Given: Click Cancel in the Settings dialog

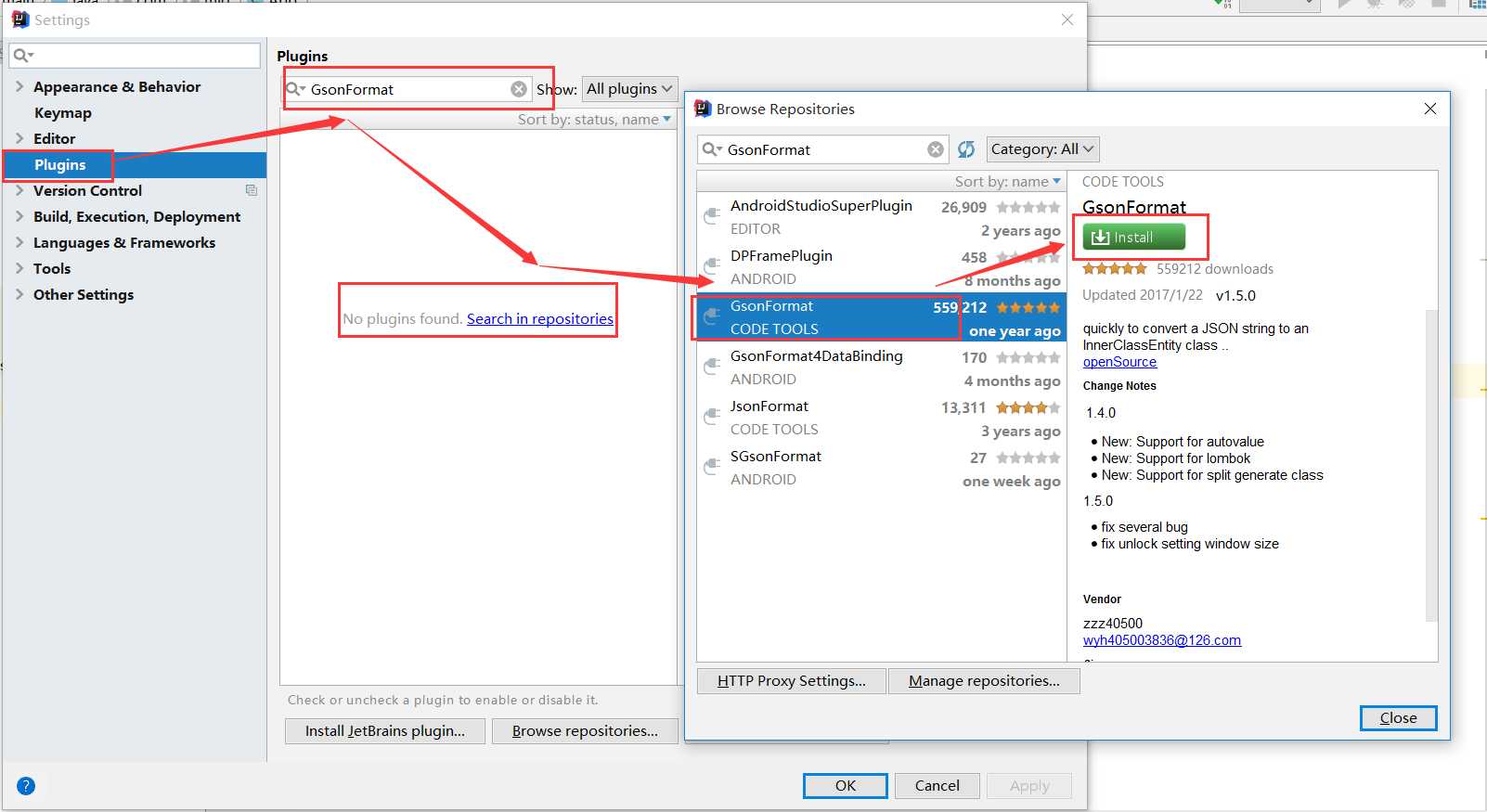Looking at the screenshot, I should click(x=937, y=786).
